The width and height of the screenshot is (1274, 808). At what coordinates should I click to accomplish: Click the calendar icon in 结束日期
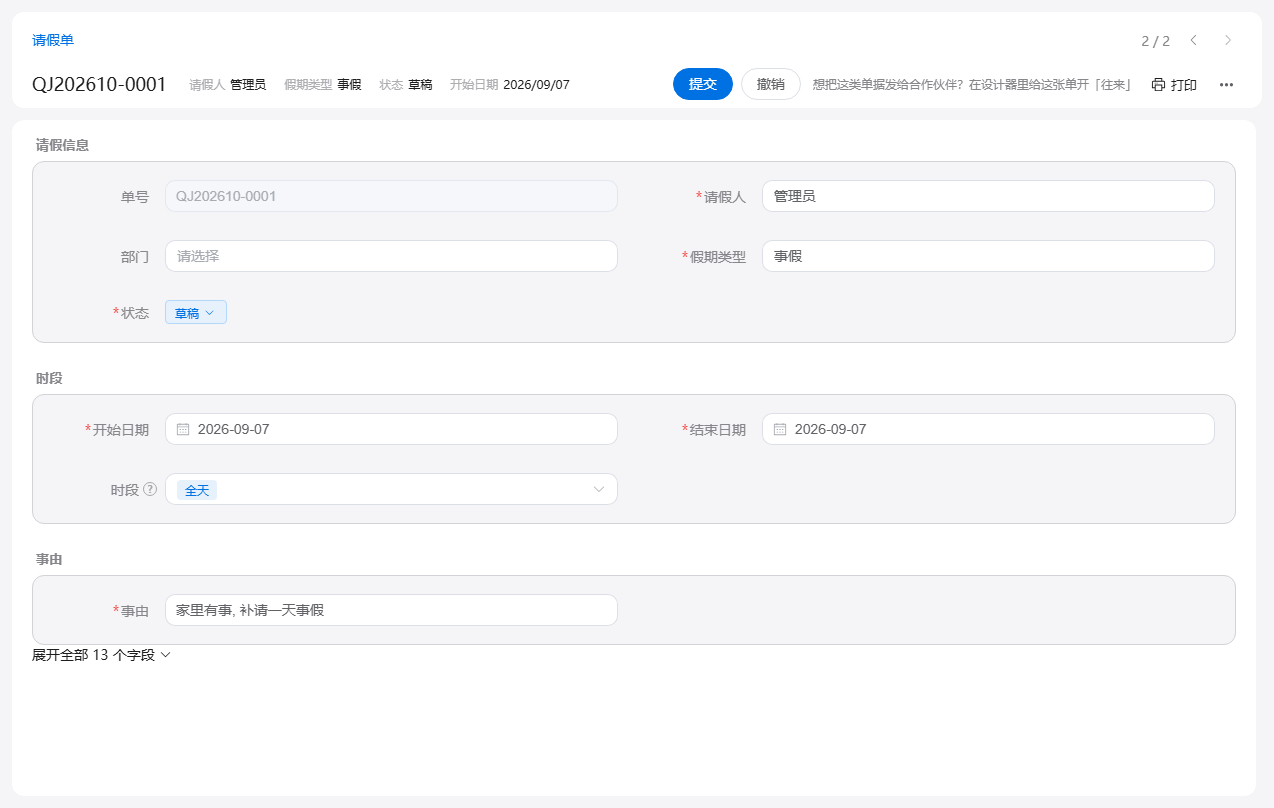[780, 429]
